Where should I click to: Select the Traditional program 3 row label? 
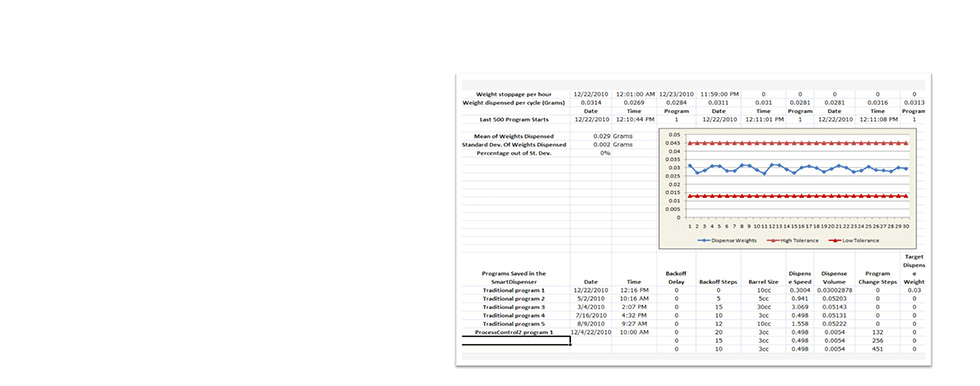pos(514,307)
